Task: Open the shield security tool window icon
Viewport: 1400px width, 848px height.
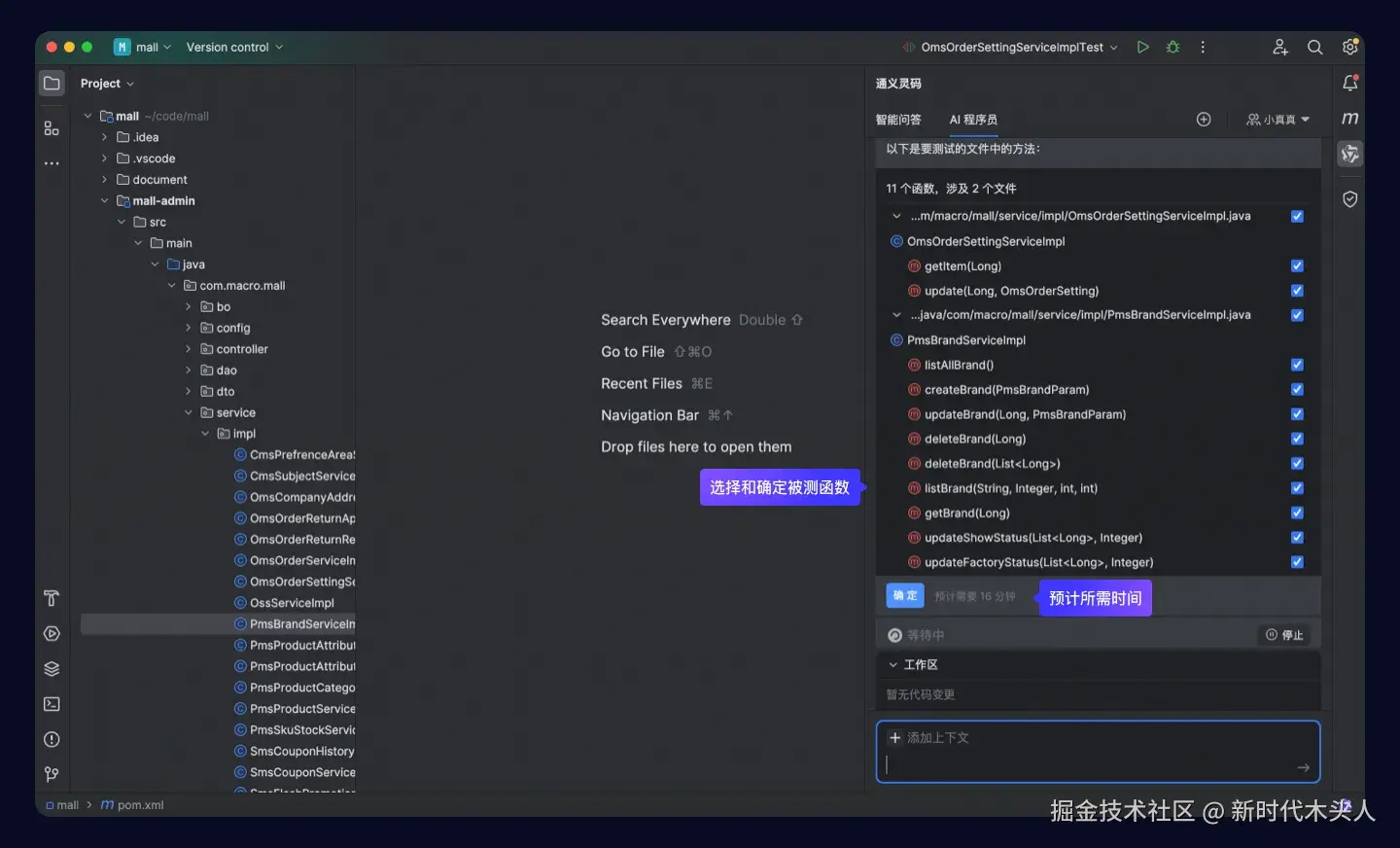Action: 1349,199
